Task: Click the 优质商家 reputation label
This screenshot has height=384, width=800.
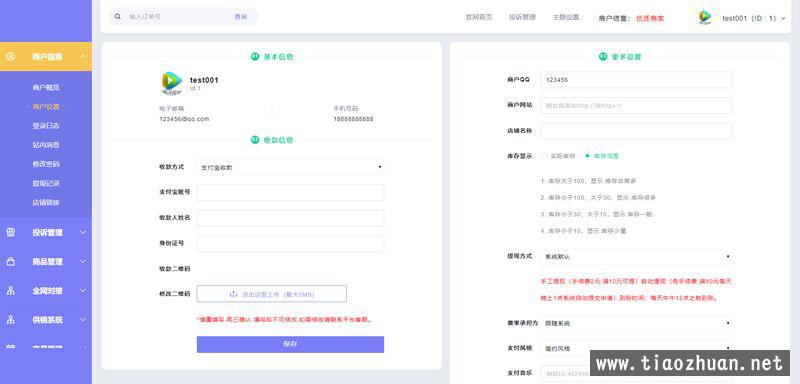Action: pos(650,18)
